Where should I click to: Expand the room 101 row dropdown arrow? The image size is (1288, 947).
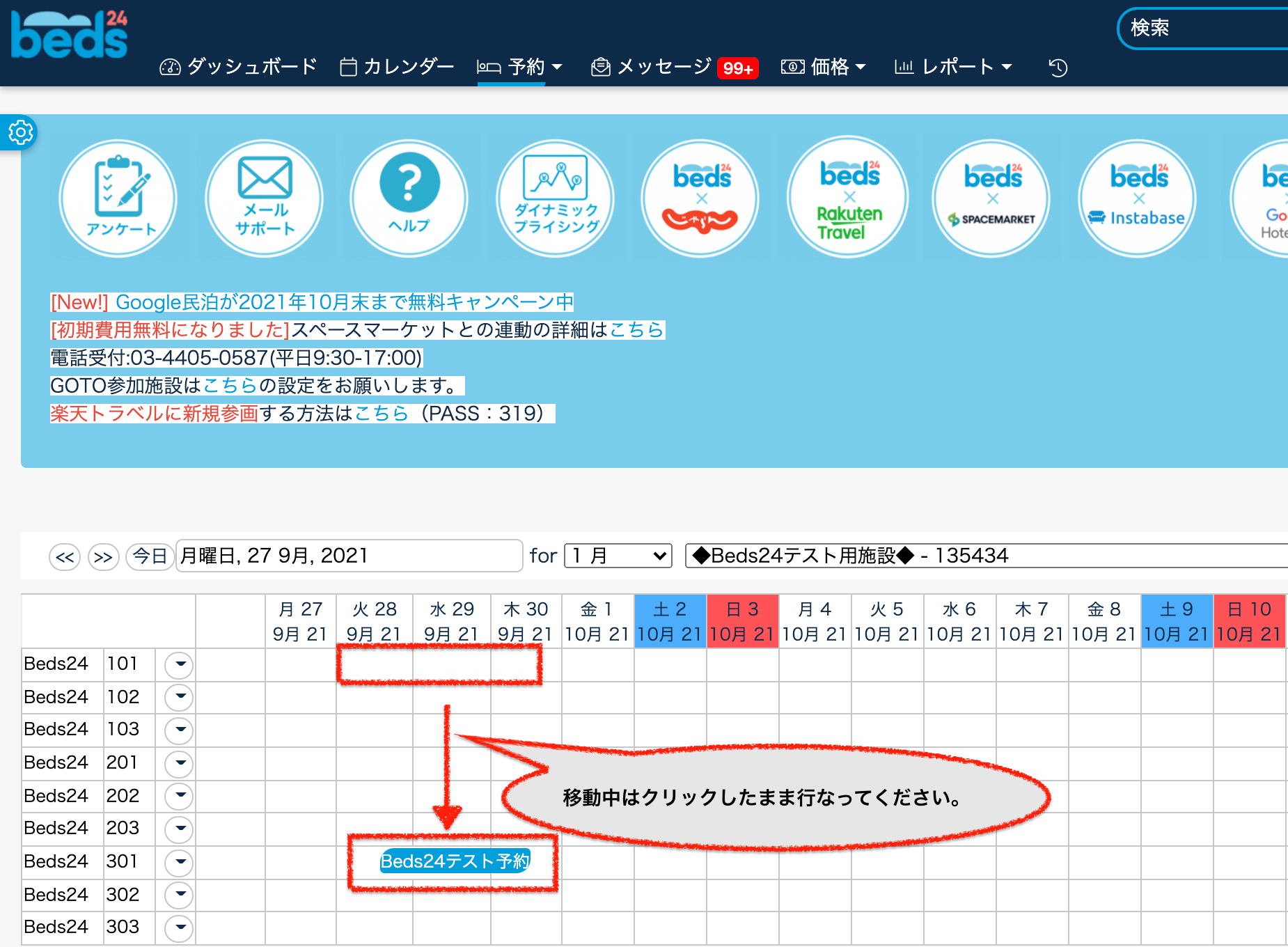coord(180,664)
